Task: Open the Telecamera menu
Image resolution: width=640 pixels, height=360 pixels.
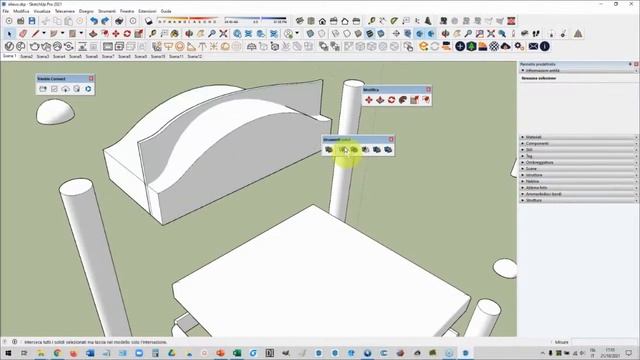Action: pyautogui.click(x=65, y=11)
